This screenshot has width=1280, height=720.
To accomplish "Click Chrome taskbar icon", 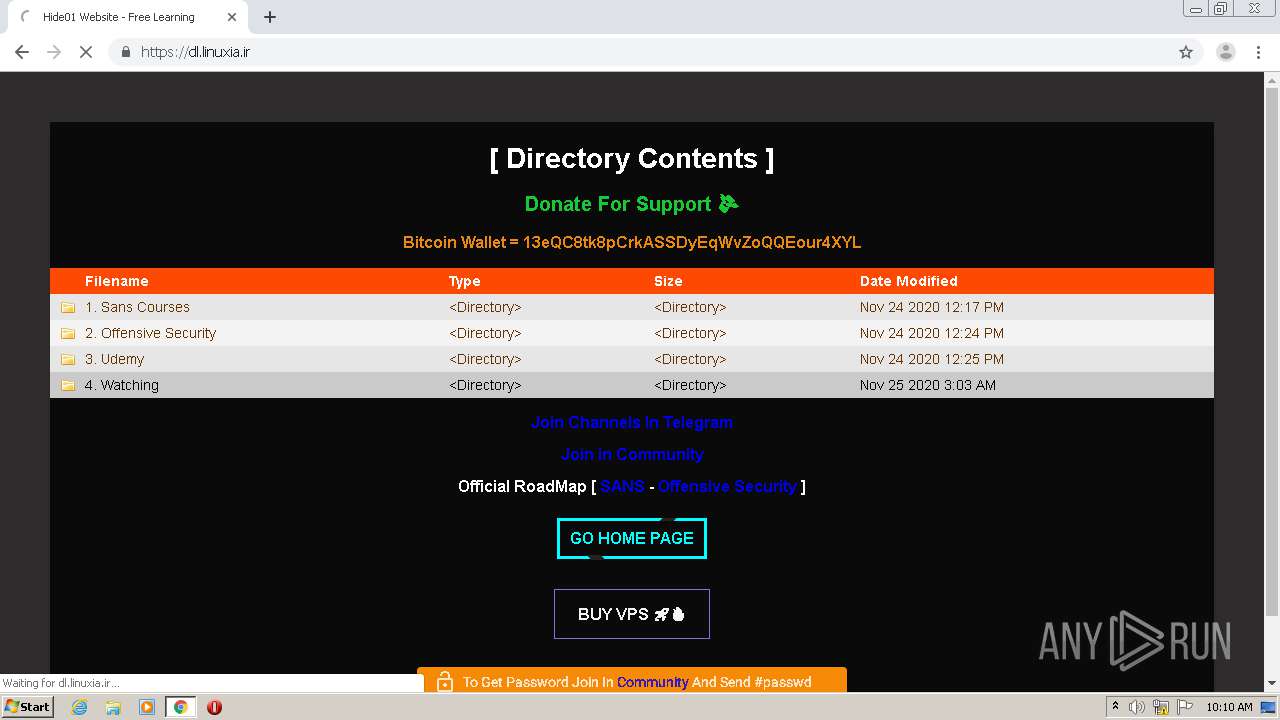I will (x=180, y=707).
